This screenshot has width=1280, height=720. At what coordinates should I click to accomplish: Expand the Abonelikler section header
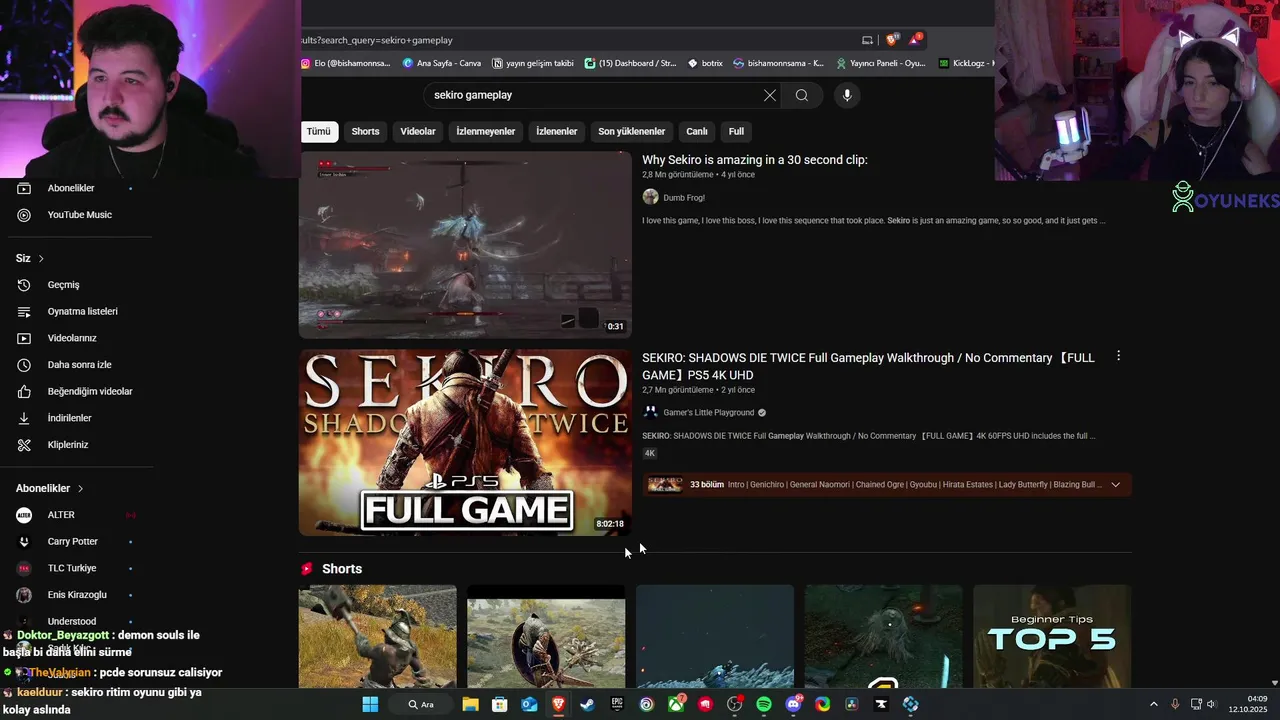(50, 488)
